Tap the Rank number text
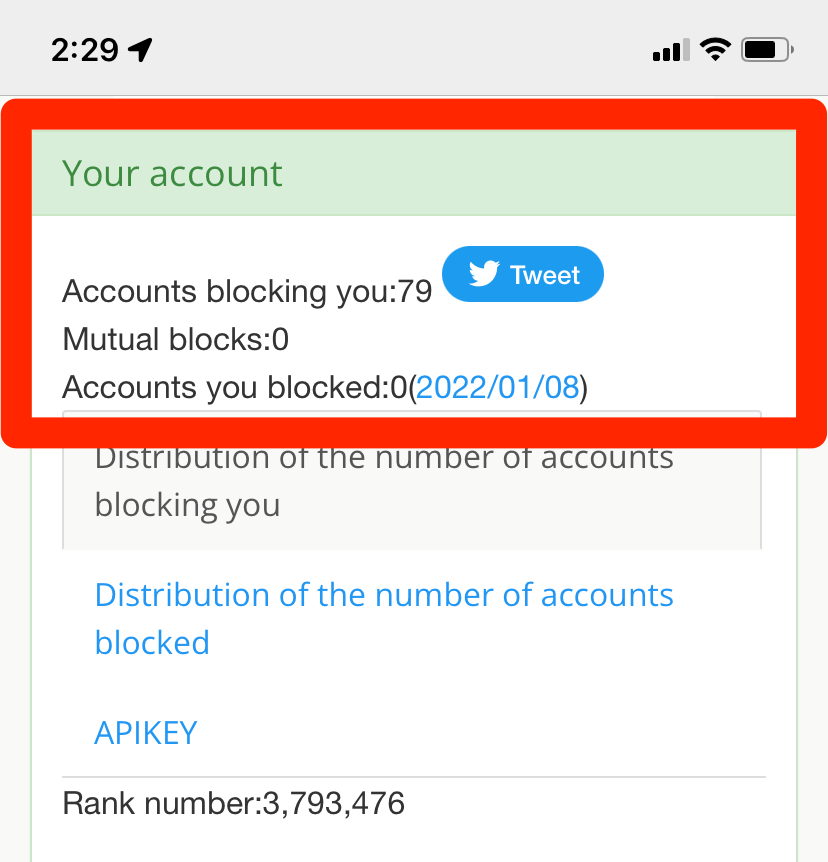Screen dimensions: 828x862 [234, 803]
